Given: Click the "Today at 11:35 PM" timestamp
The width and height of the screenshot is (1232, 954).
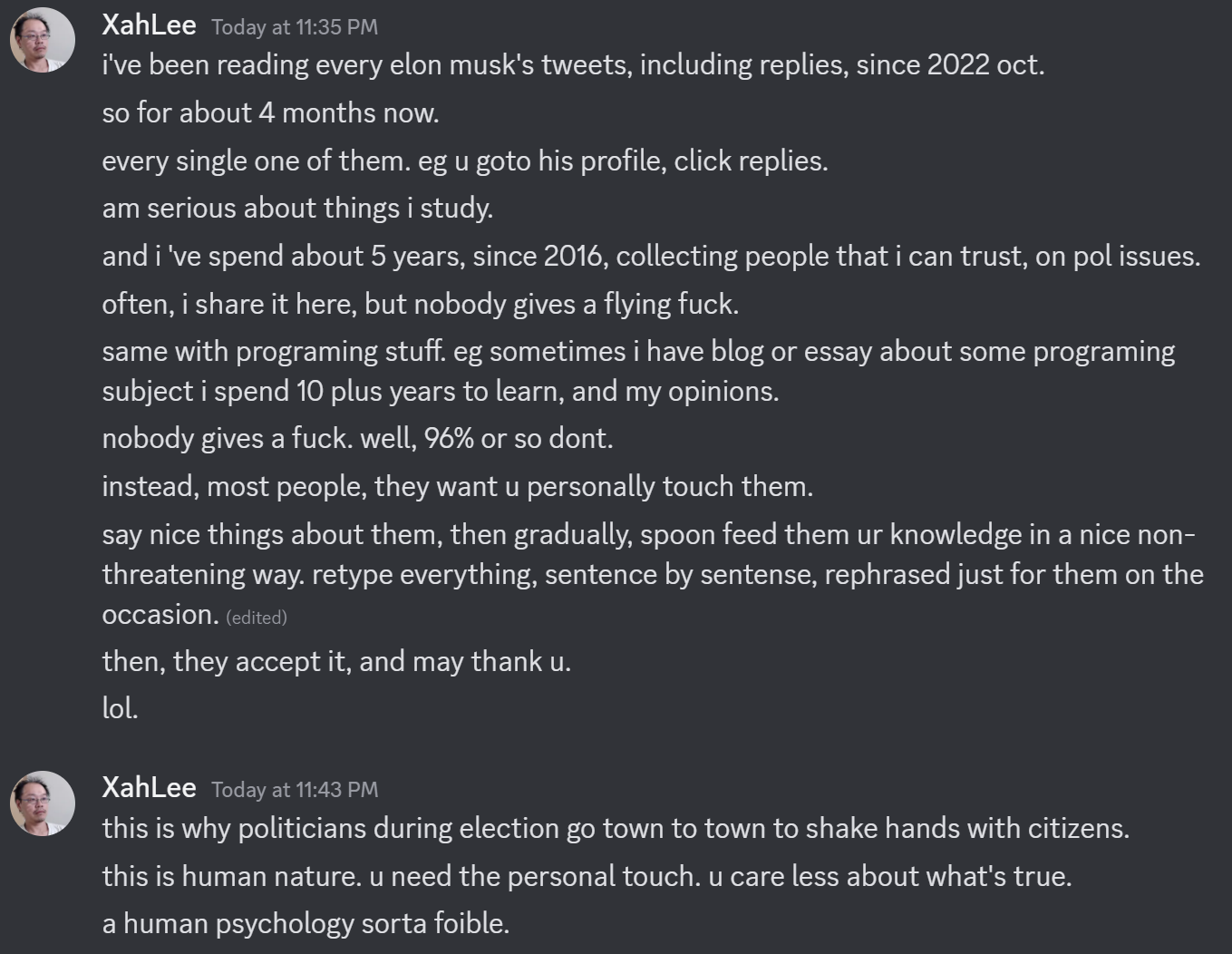Looking at the screenshot, I should [x=295, y=27].
